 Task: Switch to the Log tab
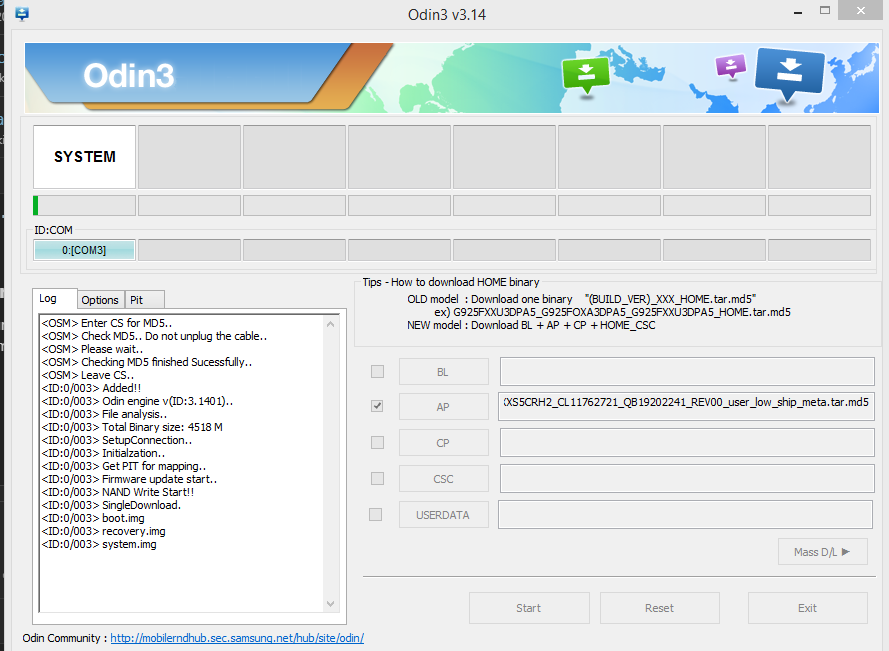pyautogui.click(x=55, y=298)
